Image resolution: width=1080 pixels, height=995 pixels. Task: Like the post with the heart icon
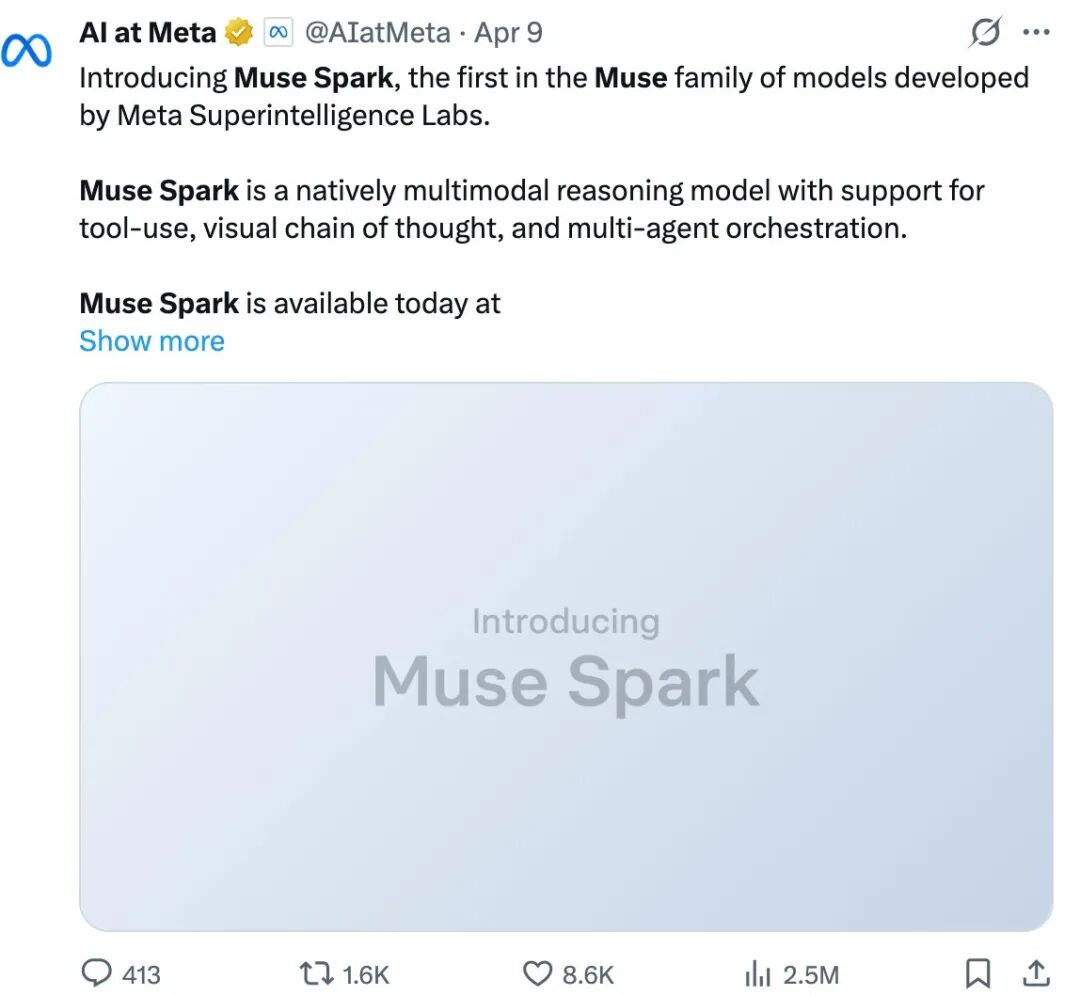point(538,972)
